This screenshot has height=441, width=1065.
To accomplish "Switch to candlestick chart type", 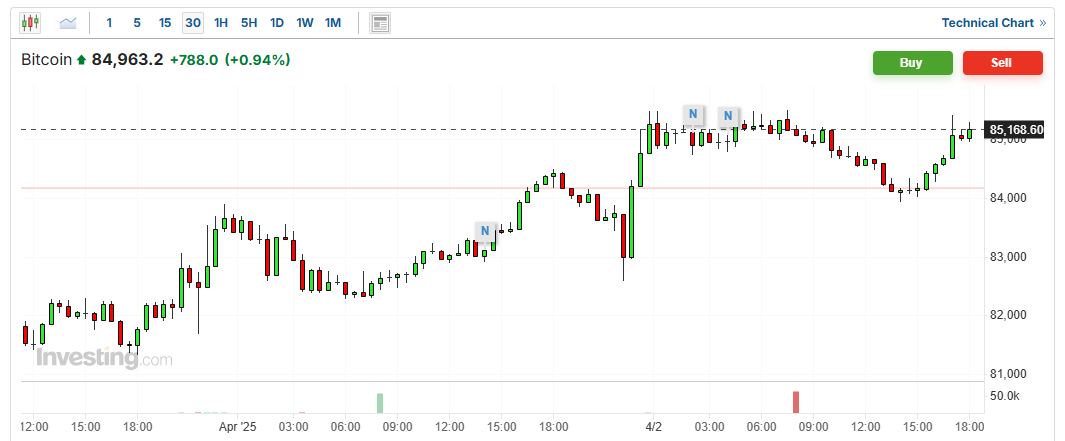I will click(x=30, y=22).
